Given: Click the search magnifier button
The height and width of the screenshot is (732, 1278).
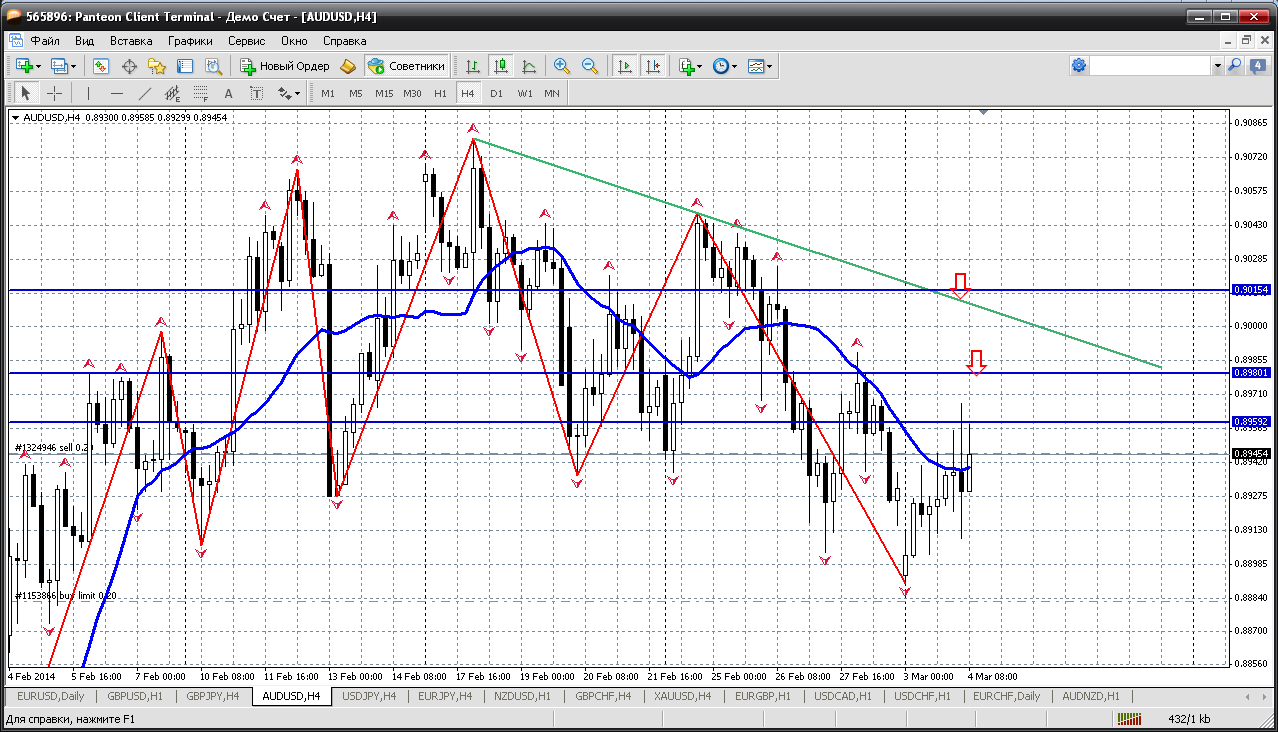Looking at the screenshot, I should [x=1235, y=65].
